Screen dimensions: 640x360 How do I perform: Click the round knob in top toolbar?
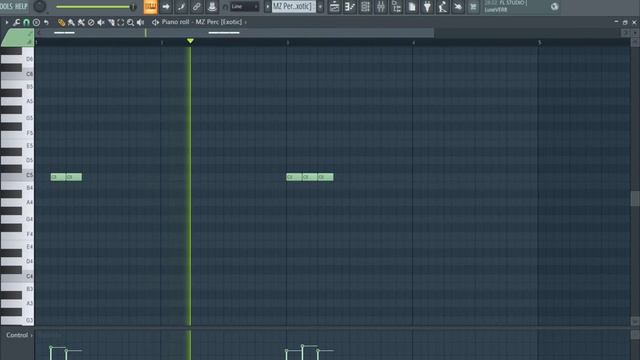[x=40, y=7]
